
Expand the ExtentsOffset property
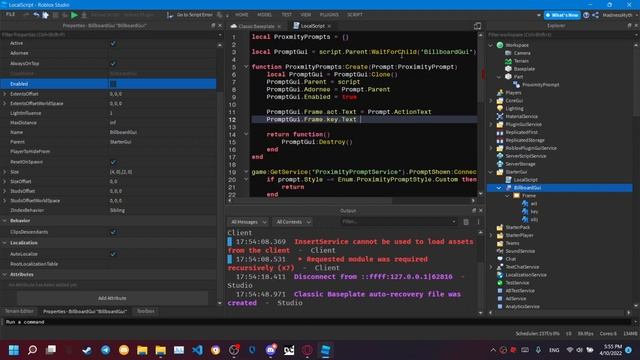coord(5,94)
